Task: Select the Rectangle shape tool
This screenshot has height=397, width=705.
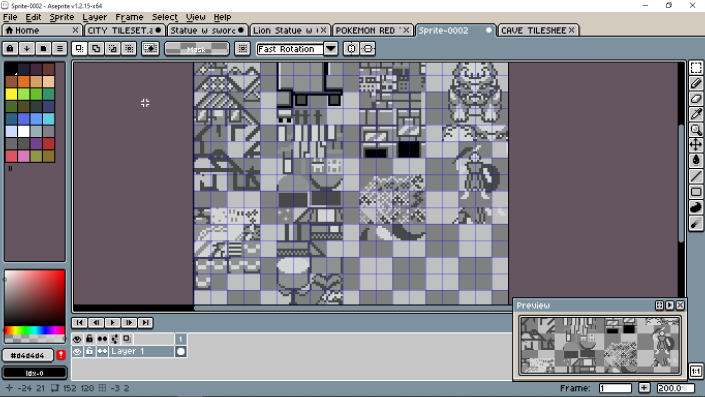Action: tap(696, 192)
